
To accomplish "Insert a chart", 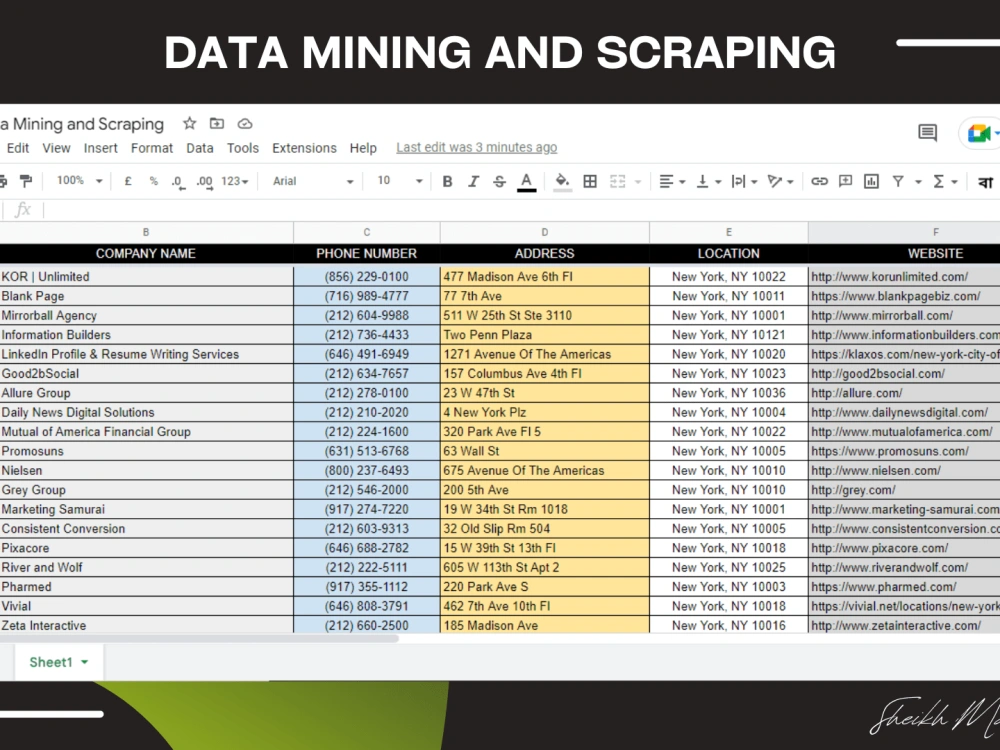I will click(x=871, y=181).
